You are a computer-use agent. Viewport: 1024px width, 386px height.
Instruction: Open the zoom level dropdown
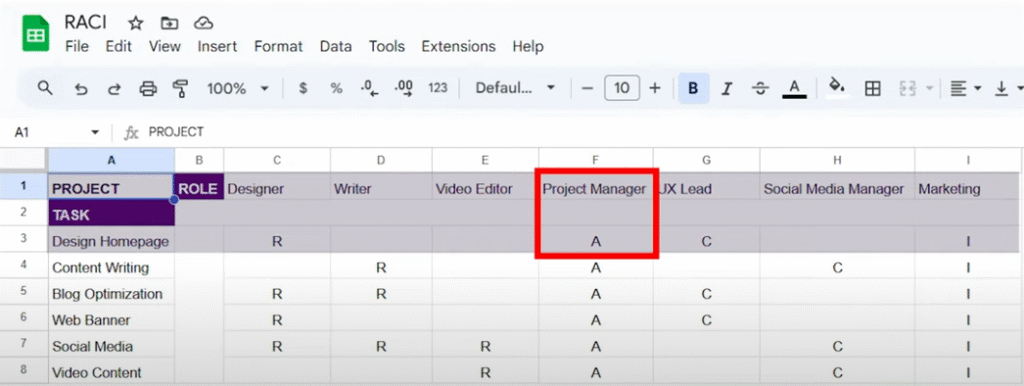[x=238, y=88]
